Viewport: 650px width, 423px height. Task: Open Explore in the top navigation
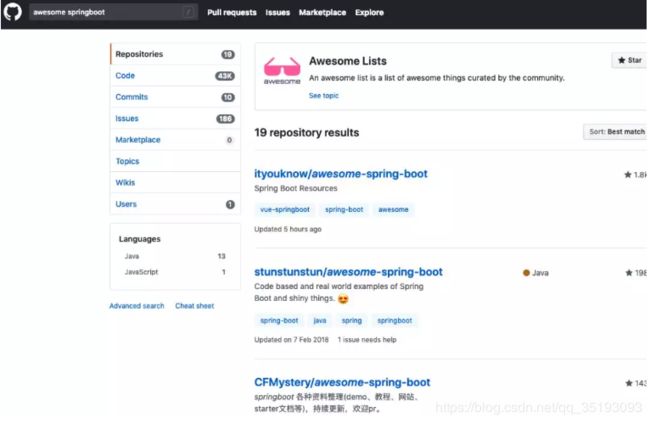tap(369, 12)
